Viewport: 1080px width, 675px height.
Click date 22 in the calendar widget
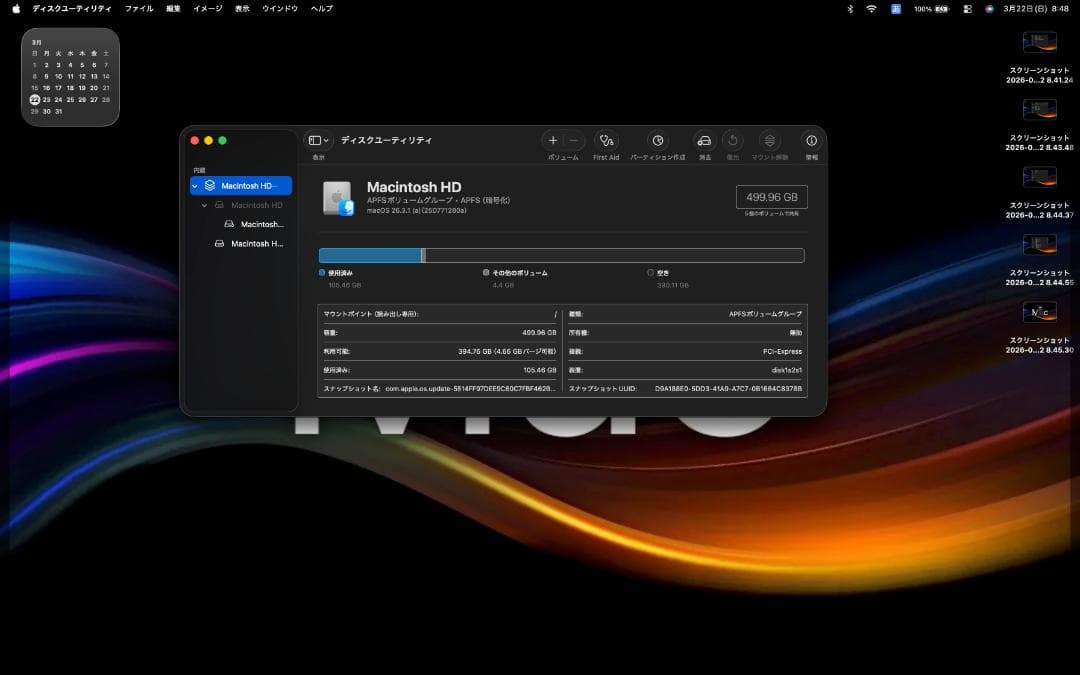coord(34,100)
